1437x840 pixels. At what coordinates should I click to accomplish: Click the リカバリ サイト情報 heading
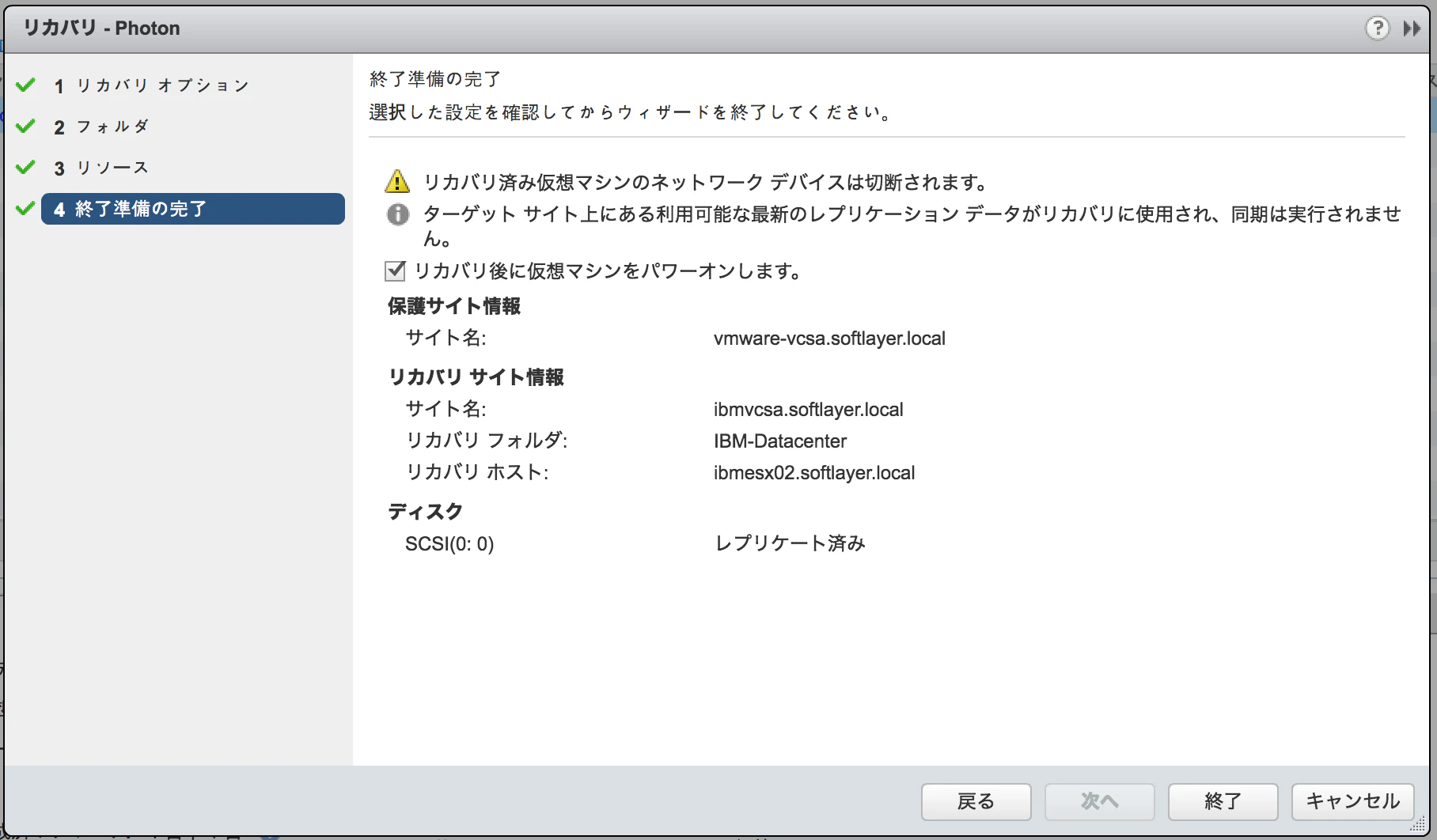click(476, 377)
